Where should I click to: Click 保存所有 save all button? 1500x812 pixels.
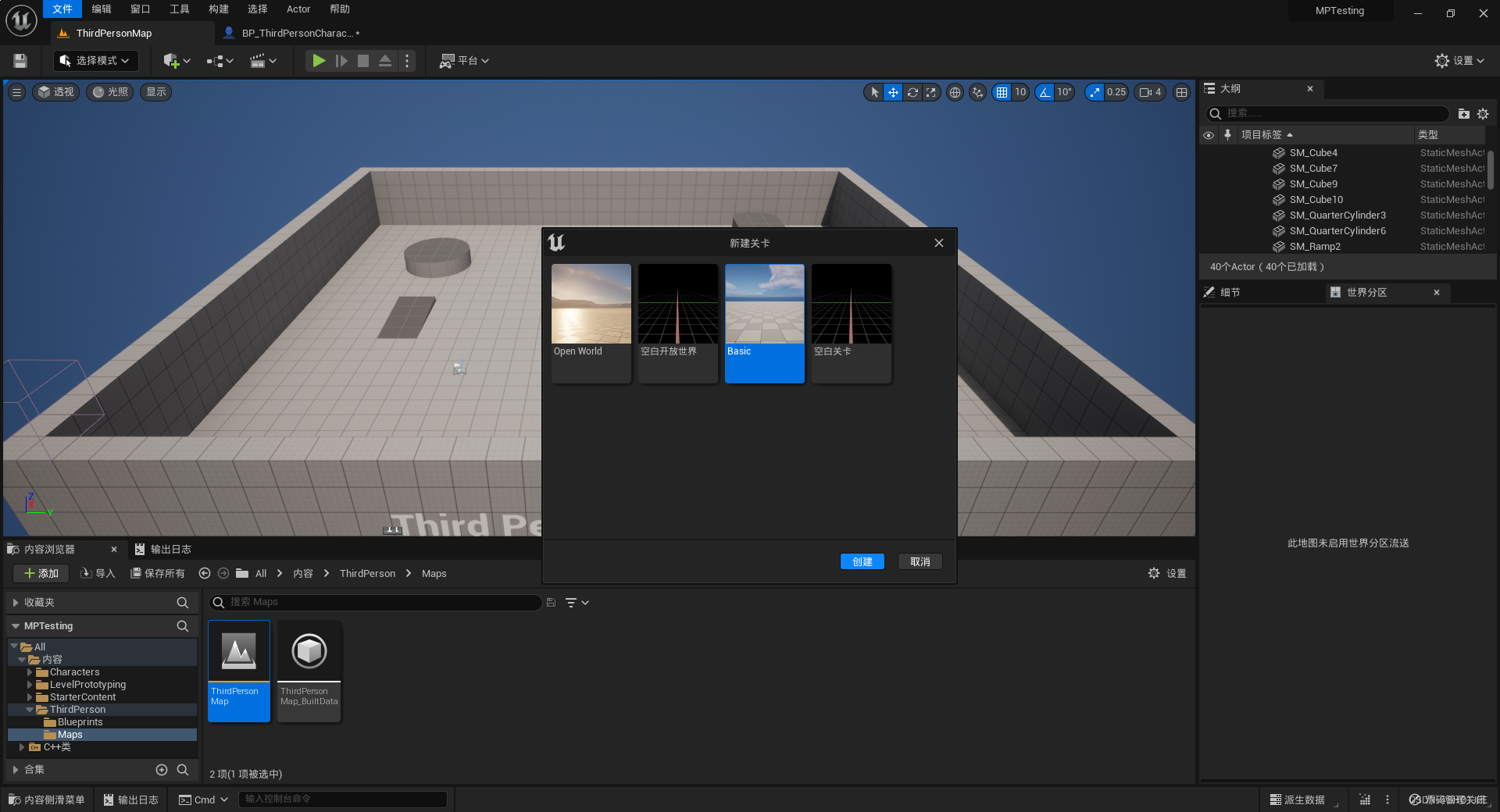coord(157,573)
